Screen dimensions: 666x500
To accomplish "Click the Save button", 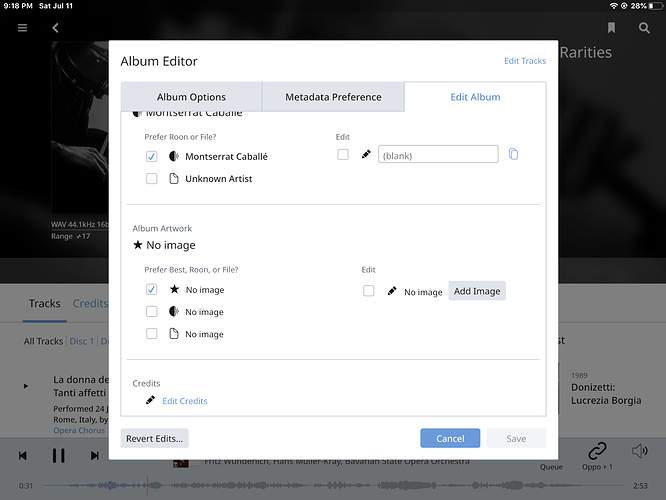I will 516,438.
